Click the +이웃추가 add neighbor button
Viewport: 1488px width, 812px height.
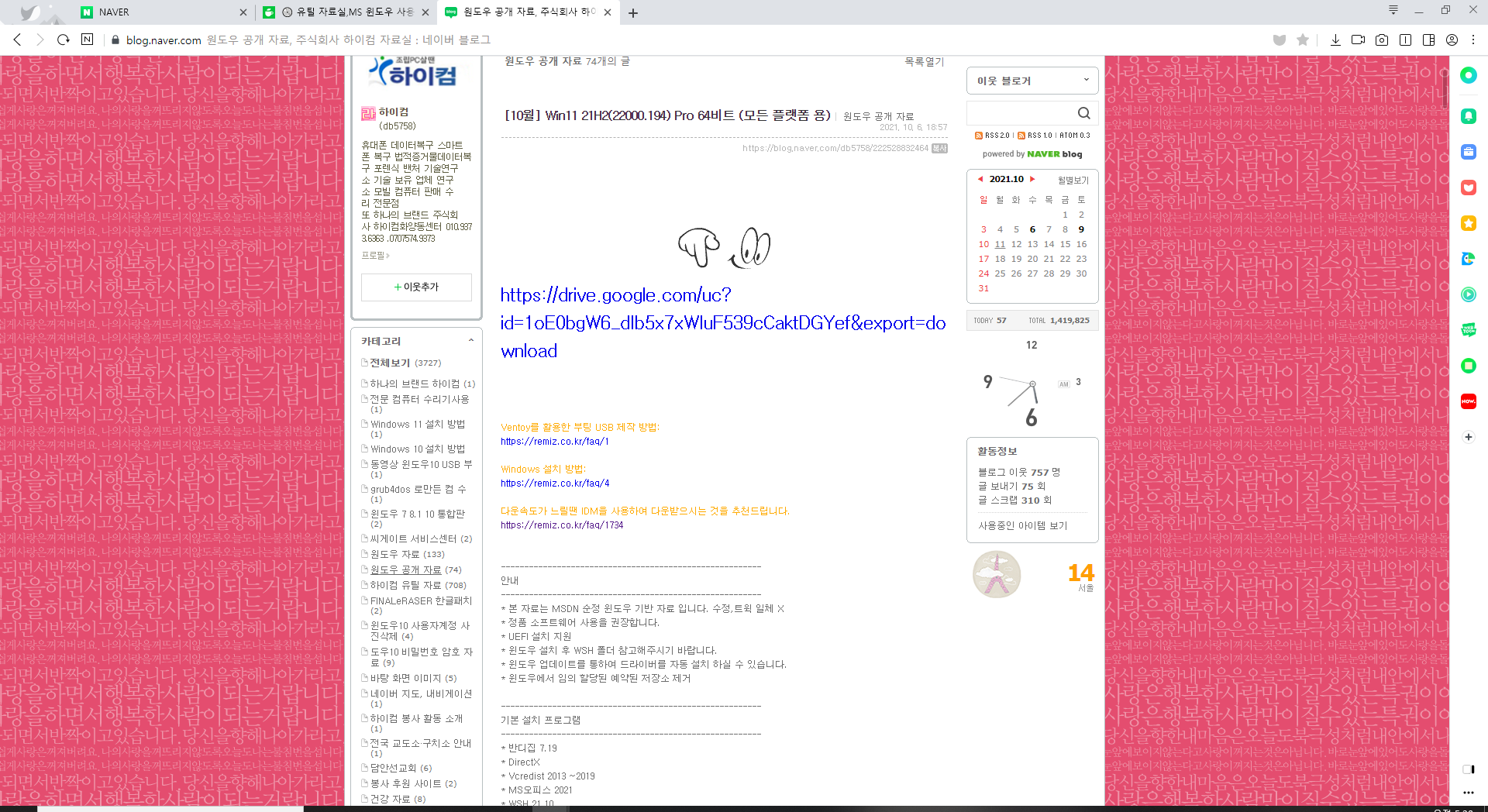click(x=416, y=287)
